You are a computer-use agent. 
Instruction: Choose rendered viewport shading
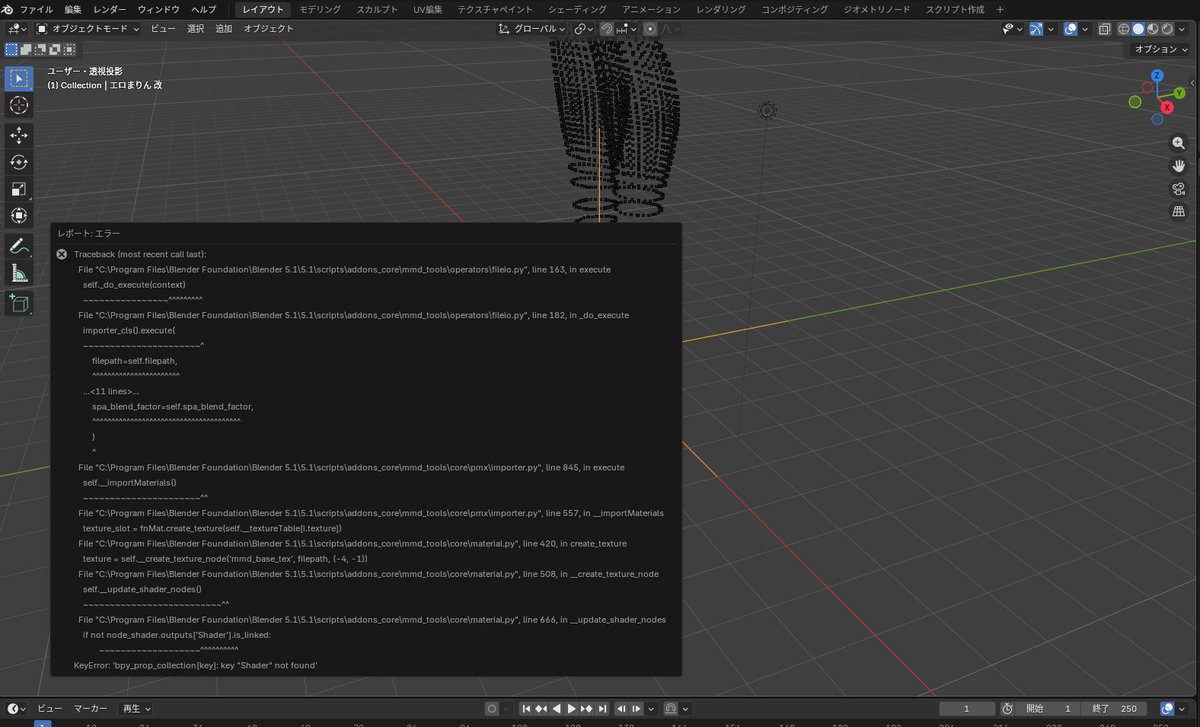pos(1166,29)
